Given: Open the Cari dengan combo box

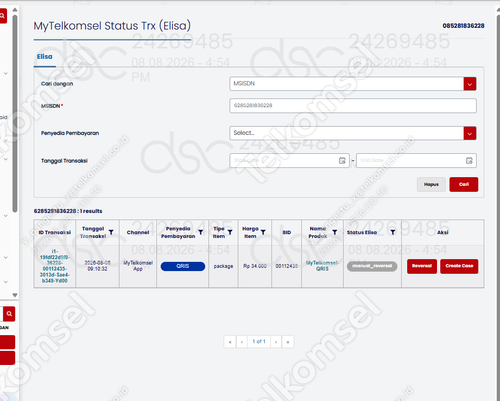Looking at the screenshot, I should [x=353, y=84].
